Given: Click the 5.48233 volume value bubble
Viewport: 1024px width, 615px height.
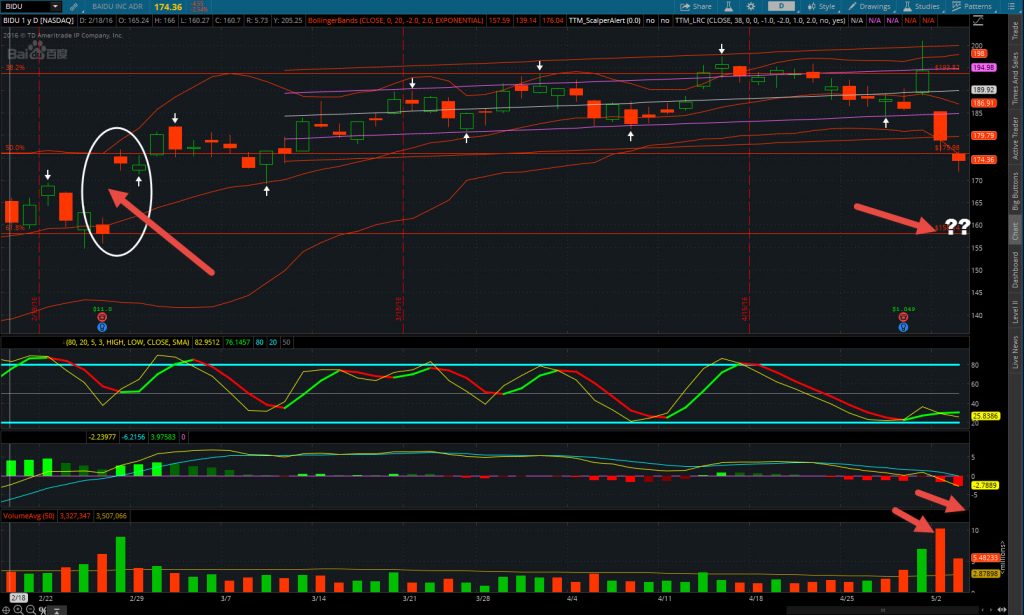Looking at the screenshot, I should pyautogui.click(x=985, y=558).
